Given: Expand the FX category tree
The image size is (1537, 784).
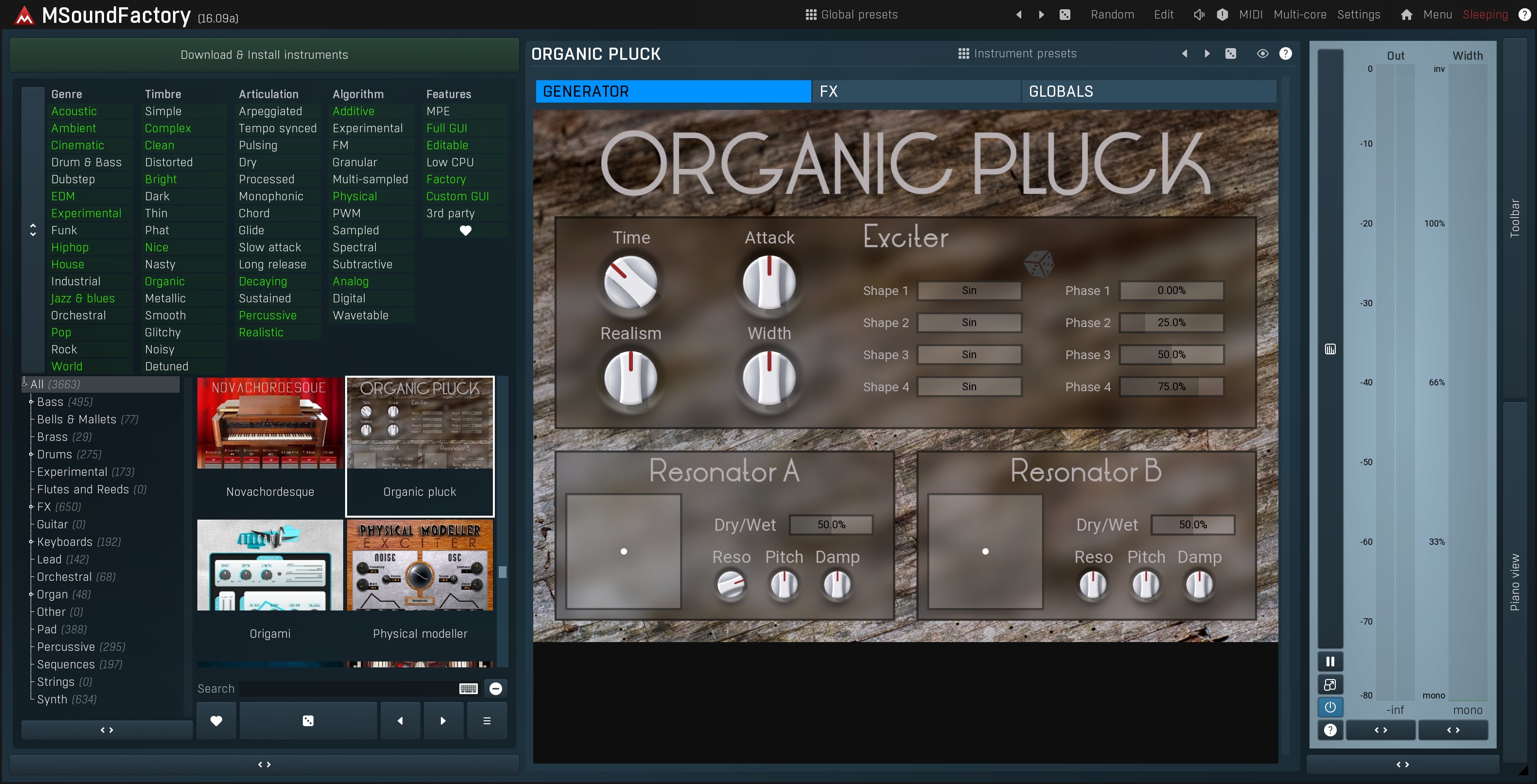Looking at the screenshot, I should [x=31, y=507].
